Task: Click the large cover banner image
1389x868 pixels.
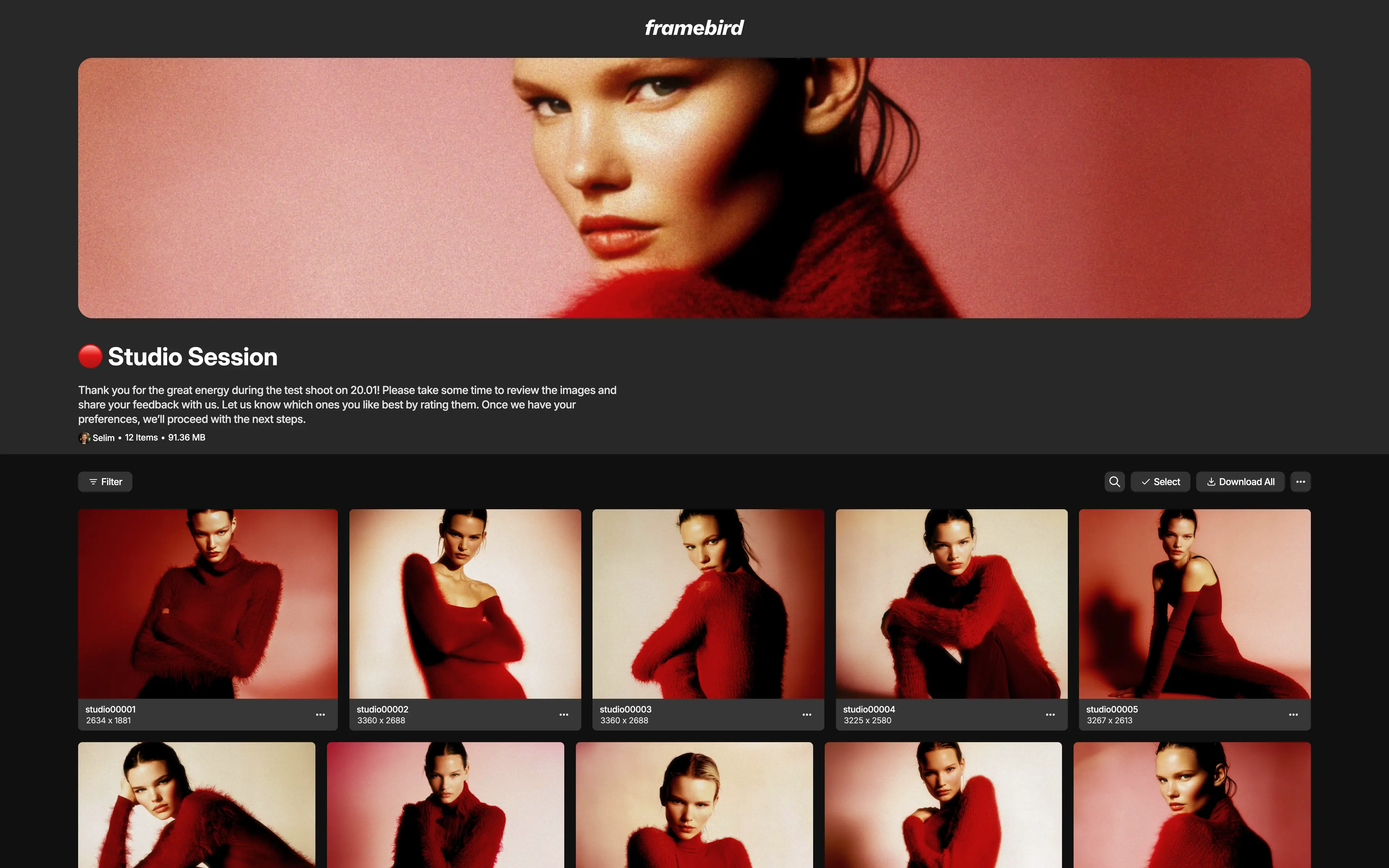Action: [x=694, y=188]
